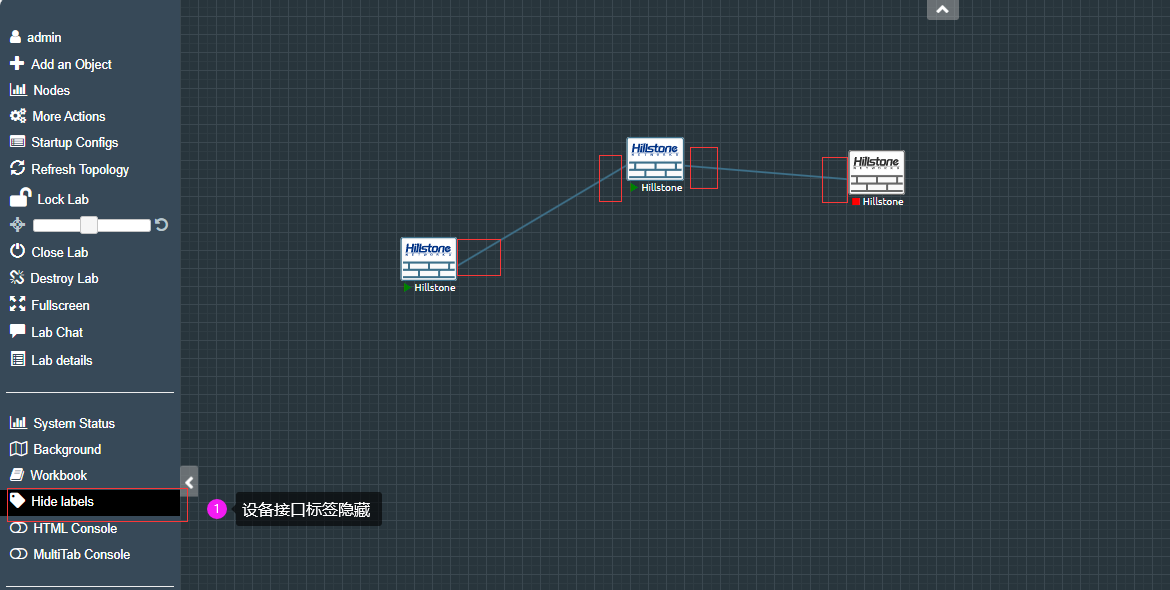Click the Hillstone label under the right node
The height and width of the screenshot is (590, 1170).
pos(883,201)
